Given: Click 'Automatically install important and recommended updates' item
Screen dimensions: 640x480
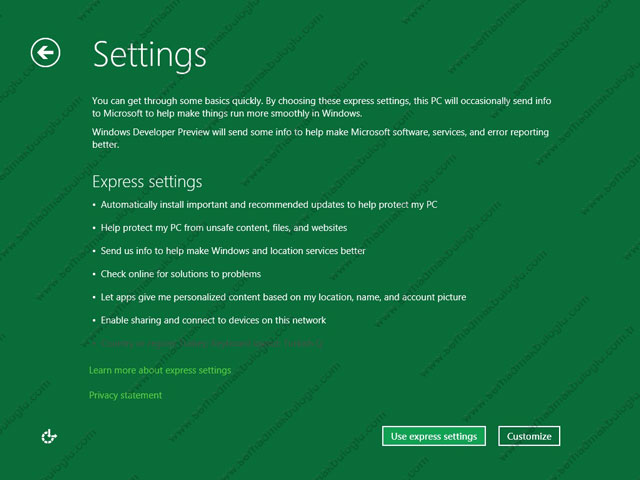Looking at the screenshot, I should coord(269,205).
